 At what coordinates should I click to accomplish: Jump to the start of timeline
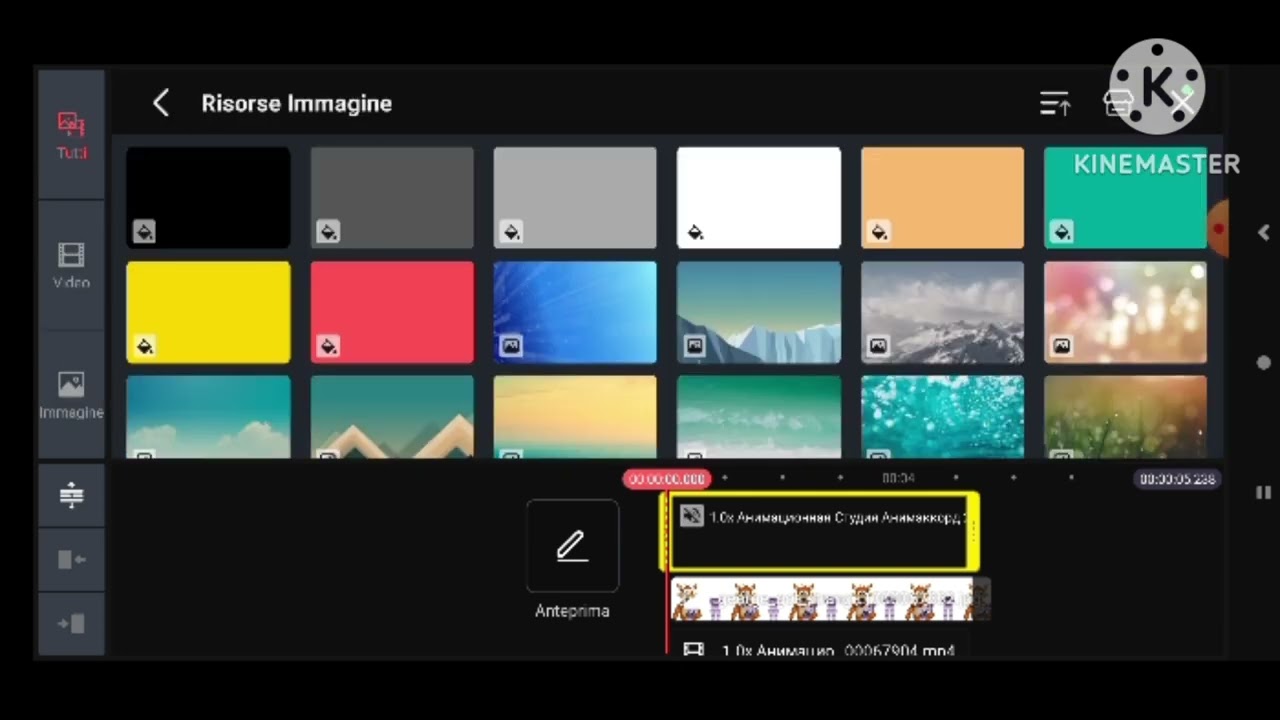(x=71, y=560)
